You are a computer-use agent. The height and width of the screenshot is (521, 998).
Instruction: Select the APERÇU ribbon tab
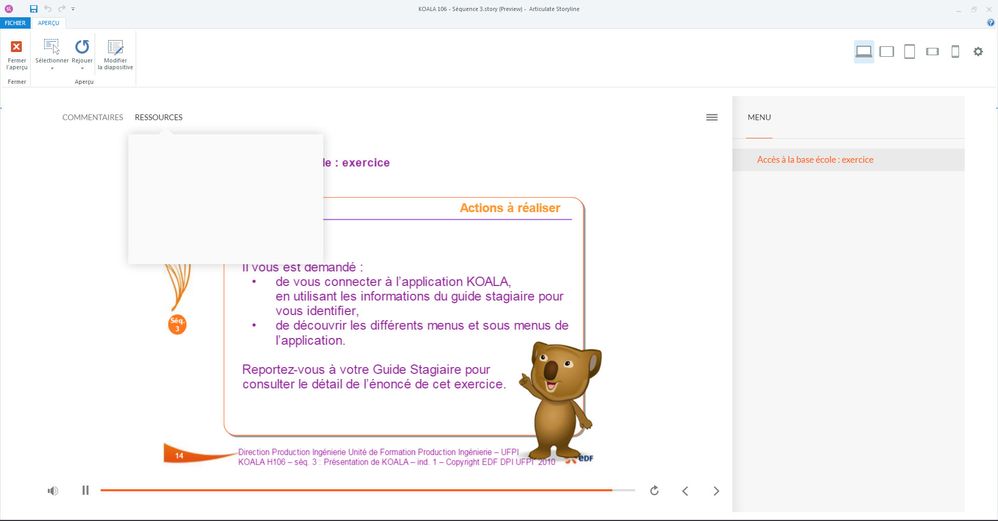click(x=48, y=23)
